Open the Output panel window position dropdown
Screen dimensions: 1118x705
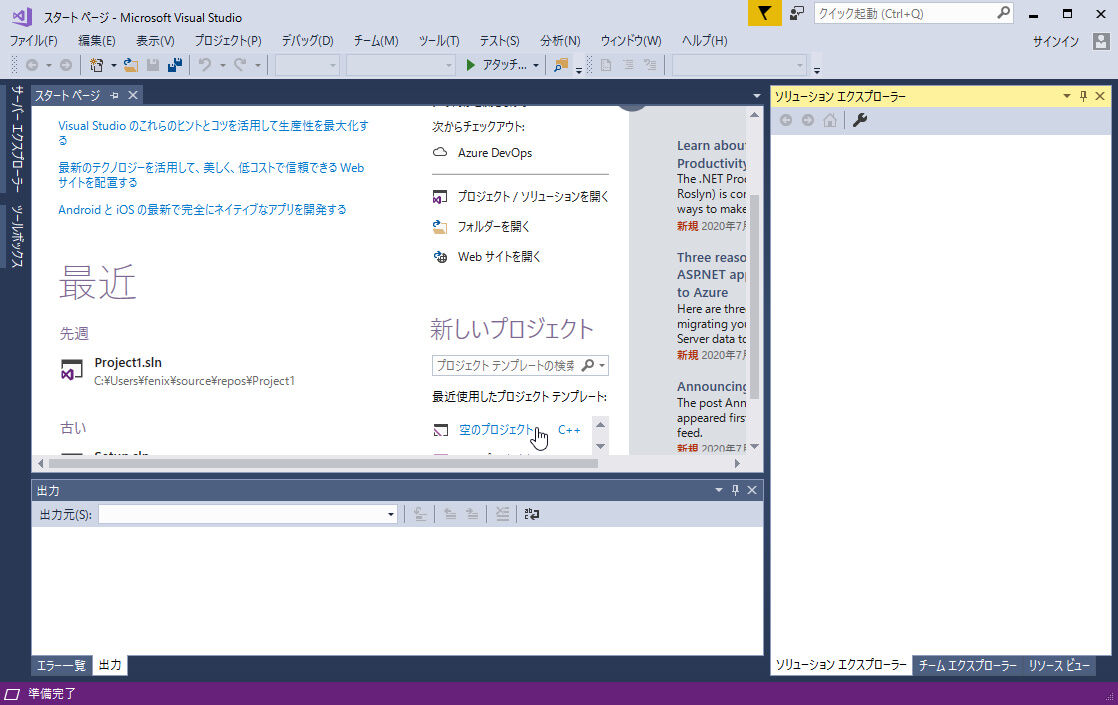(719, 490)
